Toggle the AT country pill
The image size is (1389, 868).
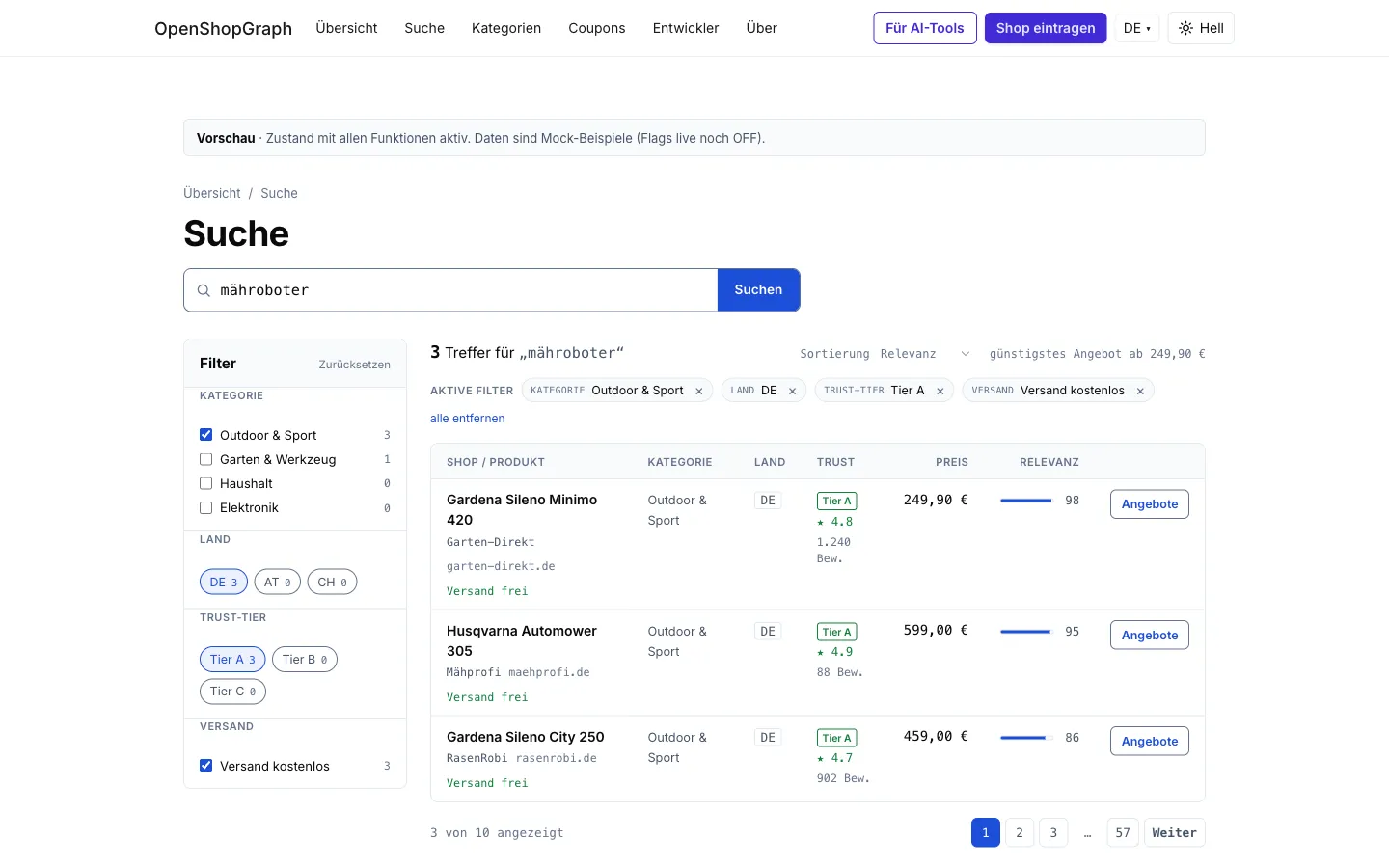click(278, 583)
